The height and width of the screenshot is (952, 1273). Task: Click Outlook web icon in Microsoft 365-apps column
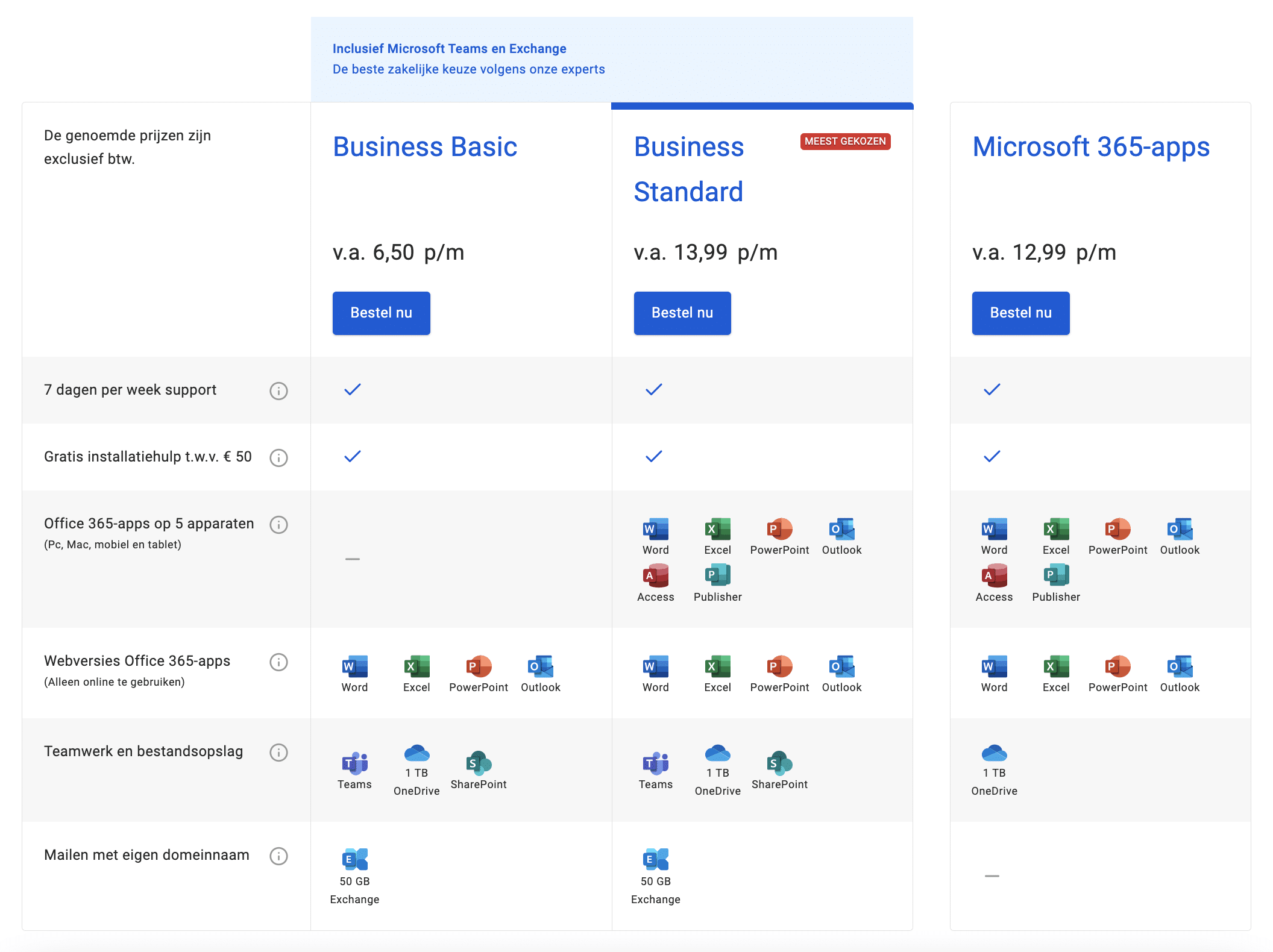click(x=1180, y=666)
